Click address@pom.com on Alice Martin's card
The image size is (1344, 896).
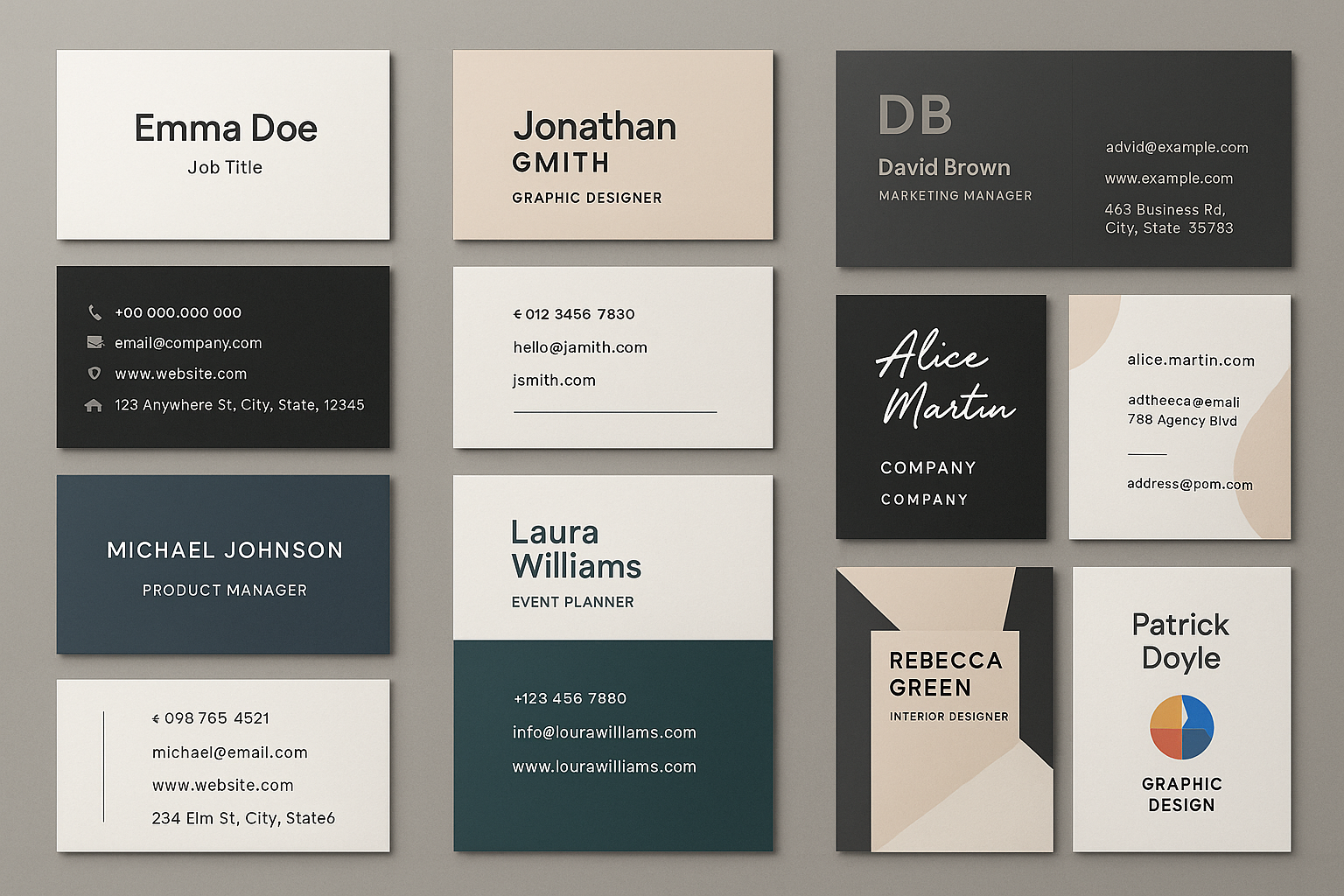tap(1189, 484)
